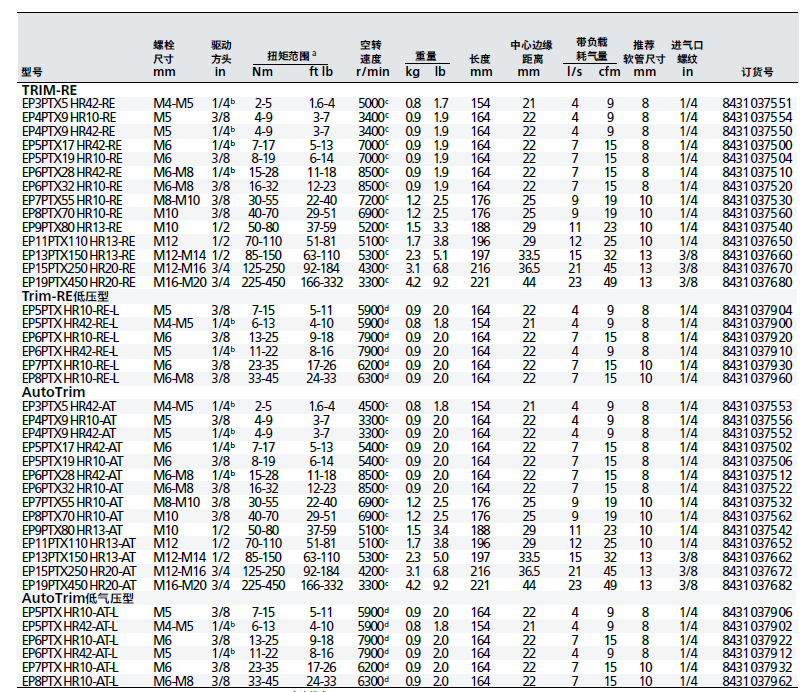Click the 型号 column header

tap(32, 73)
